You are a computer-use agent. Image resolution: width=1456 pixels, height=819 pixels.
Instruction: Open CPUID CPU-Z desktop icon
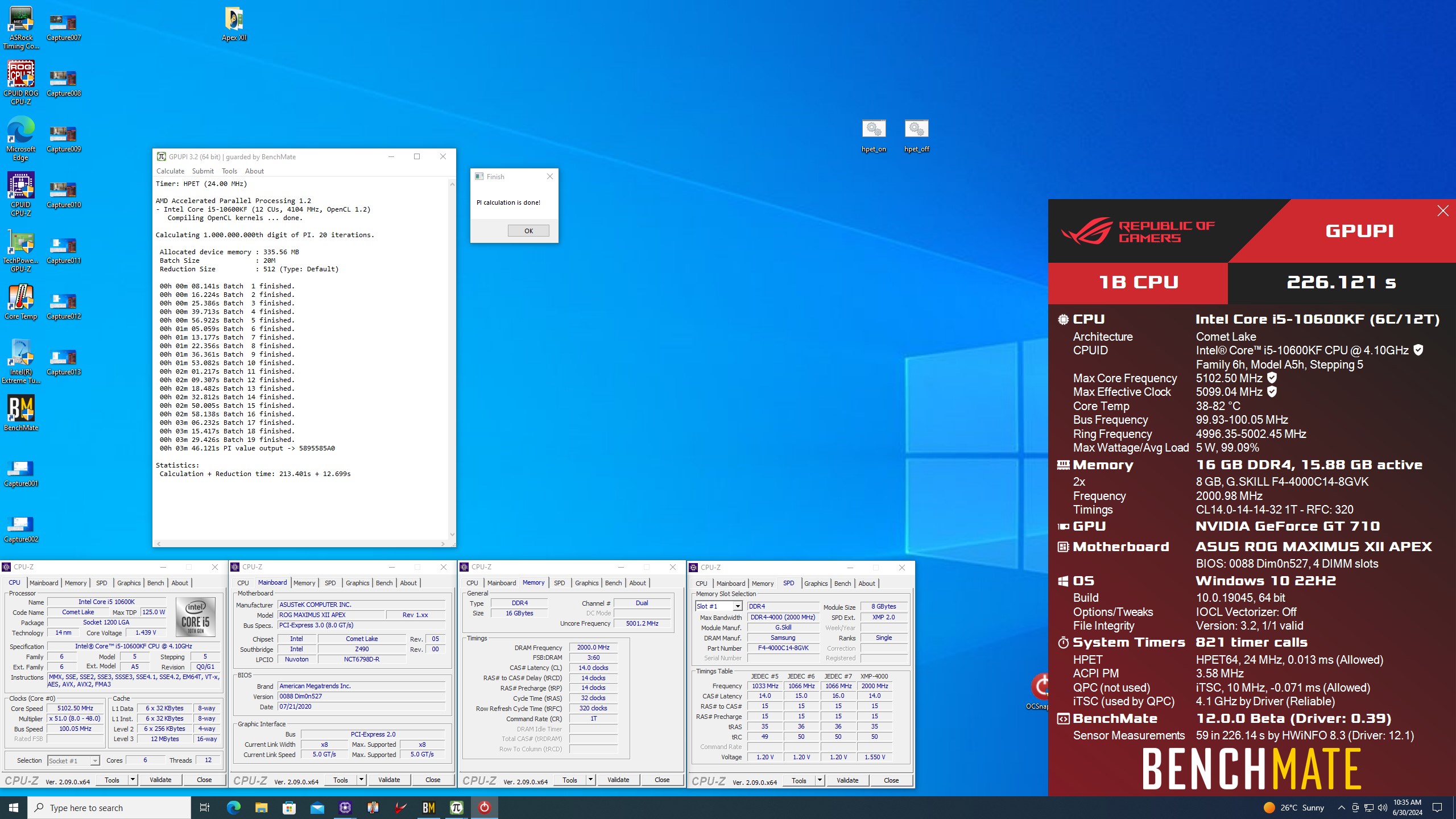click(x=21, y=195)
